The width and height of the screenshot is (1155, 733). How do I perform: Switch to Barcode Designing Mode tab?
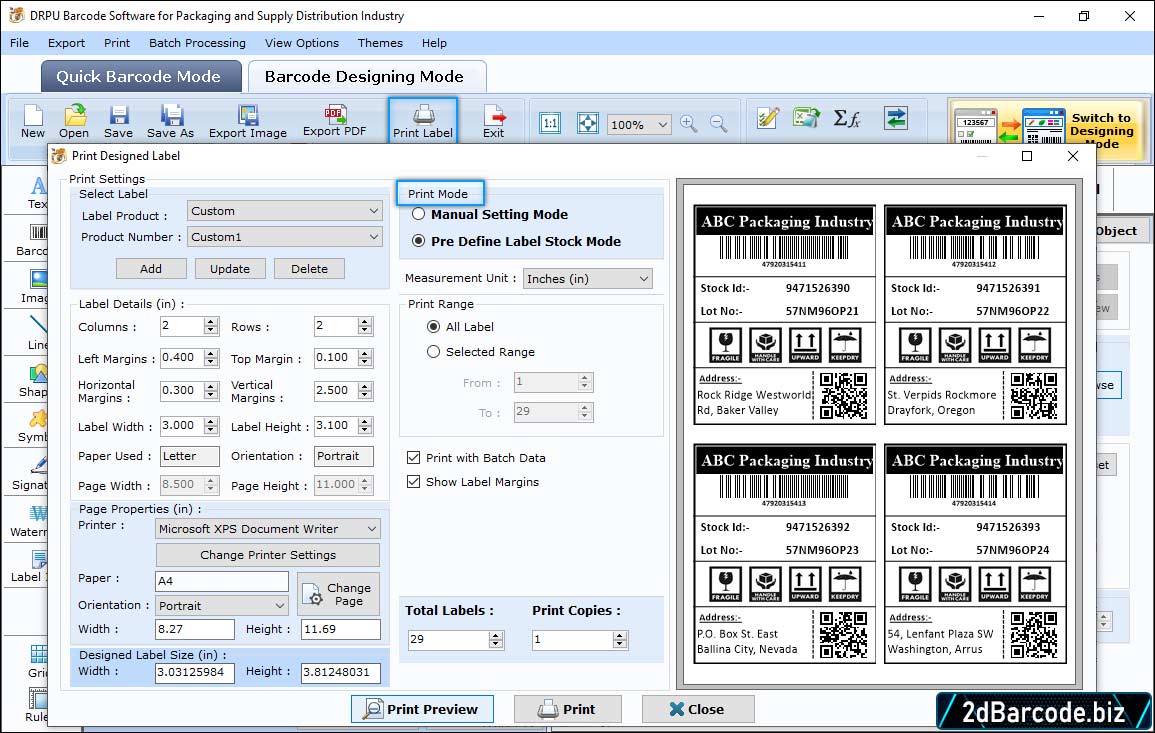click(367, 77)
